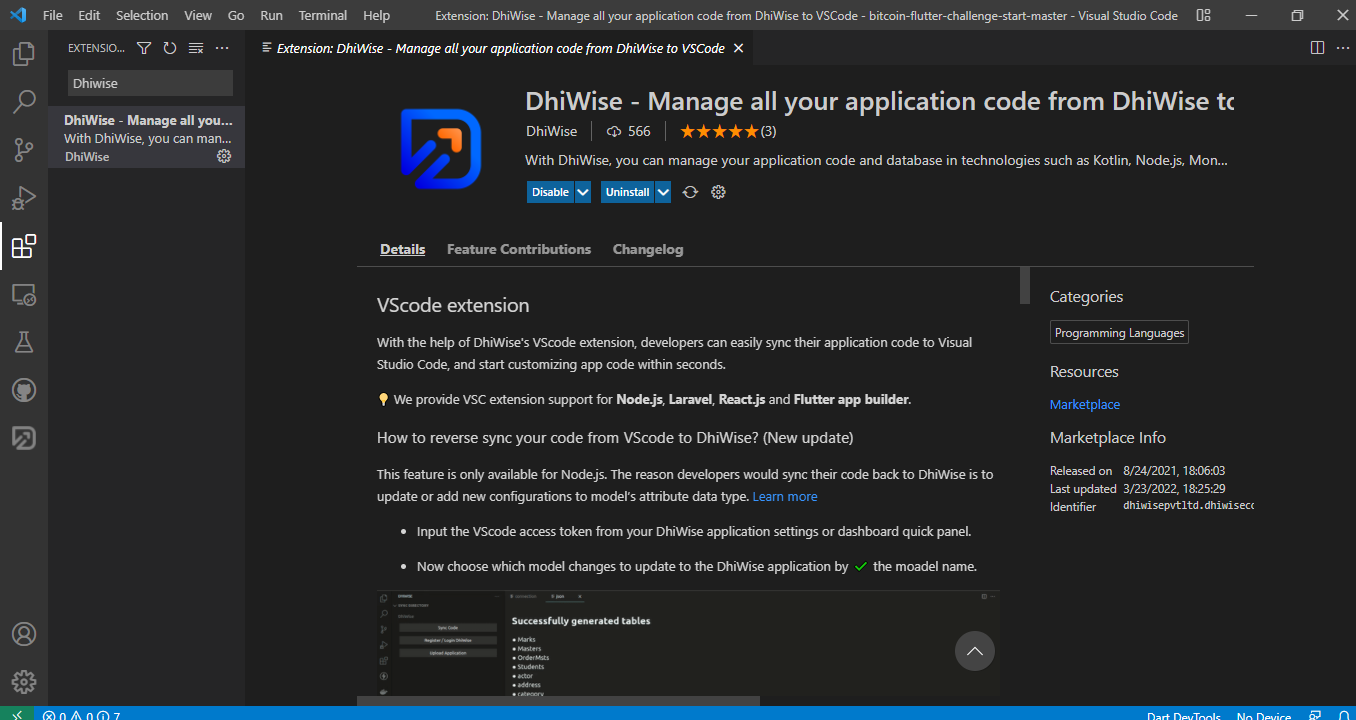Screen dimensions: 1356x720
Task: Open the GitHub view in activity bar
Action: click(24, 390)
